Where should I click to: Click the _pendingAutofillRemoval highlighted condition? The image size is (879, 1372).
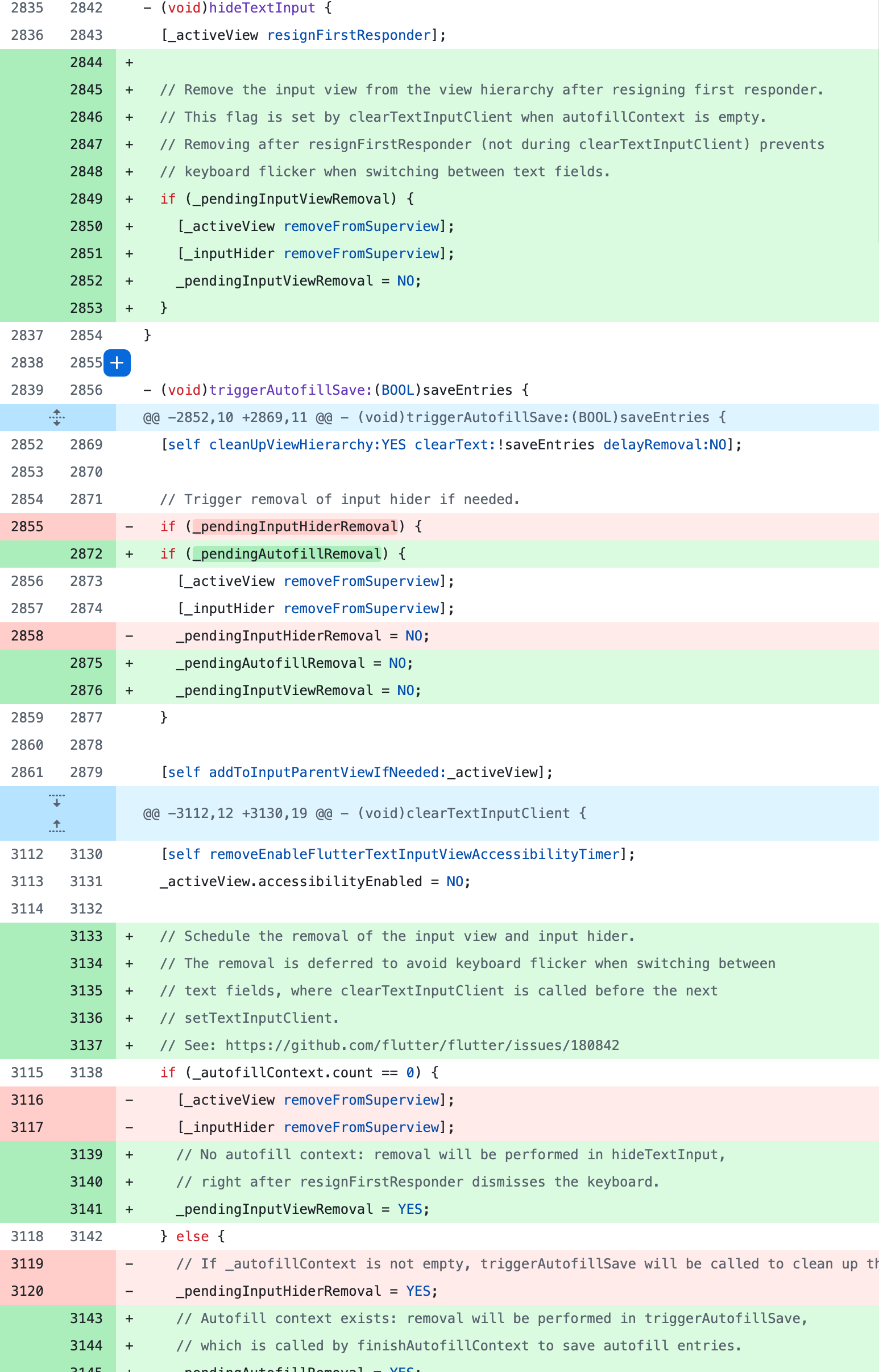point(287,554)
